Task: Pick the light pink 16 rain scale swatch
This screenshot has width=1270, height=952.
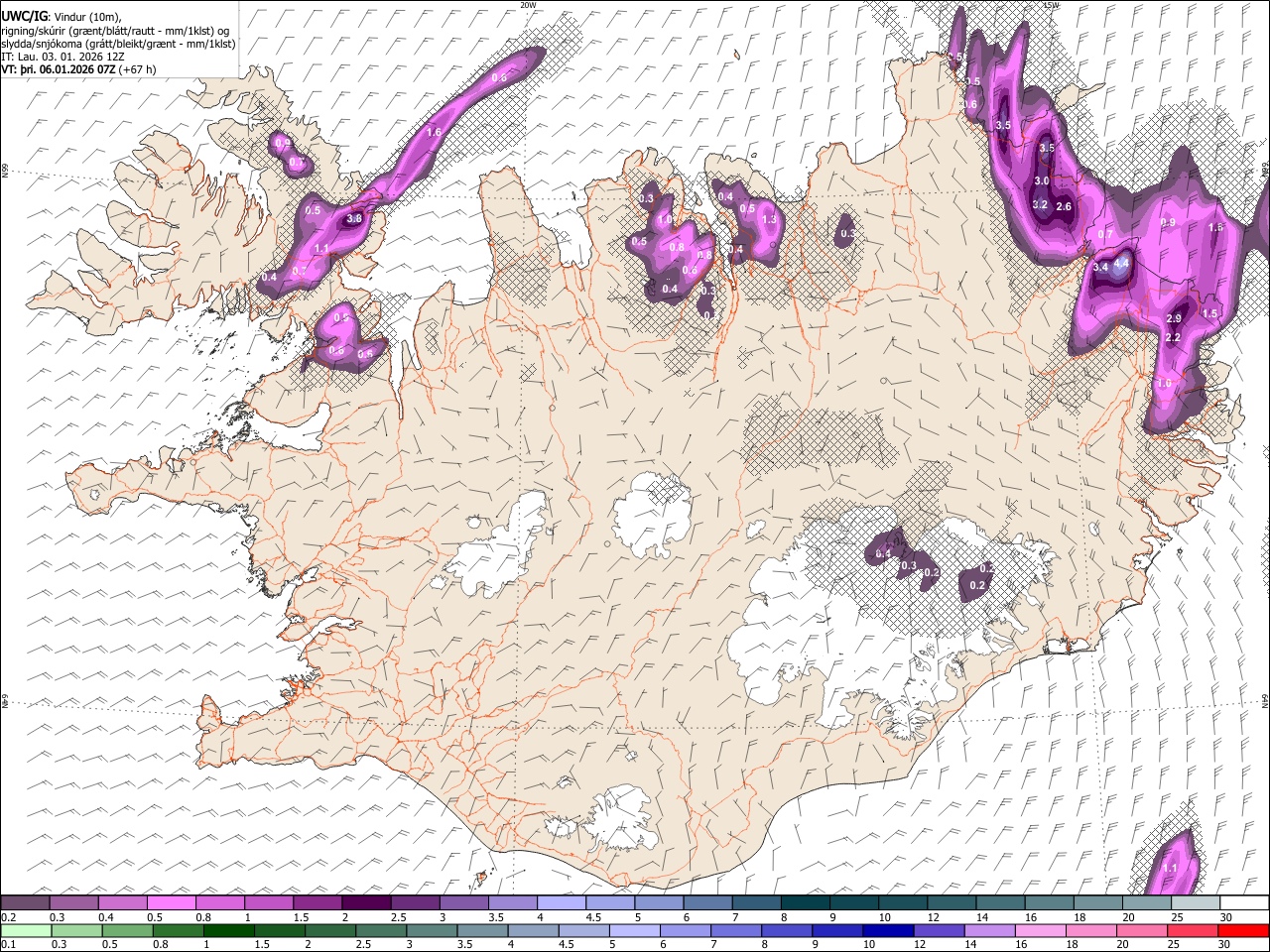Action: [x=1040, y=930]
